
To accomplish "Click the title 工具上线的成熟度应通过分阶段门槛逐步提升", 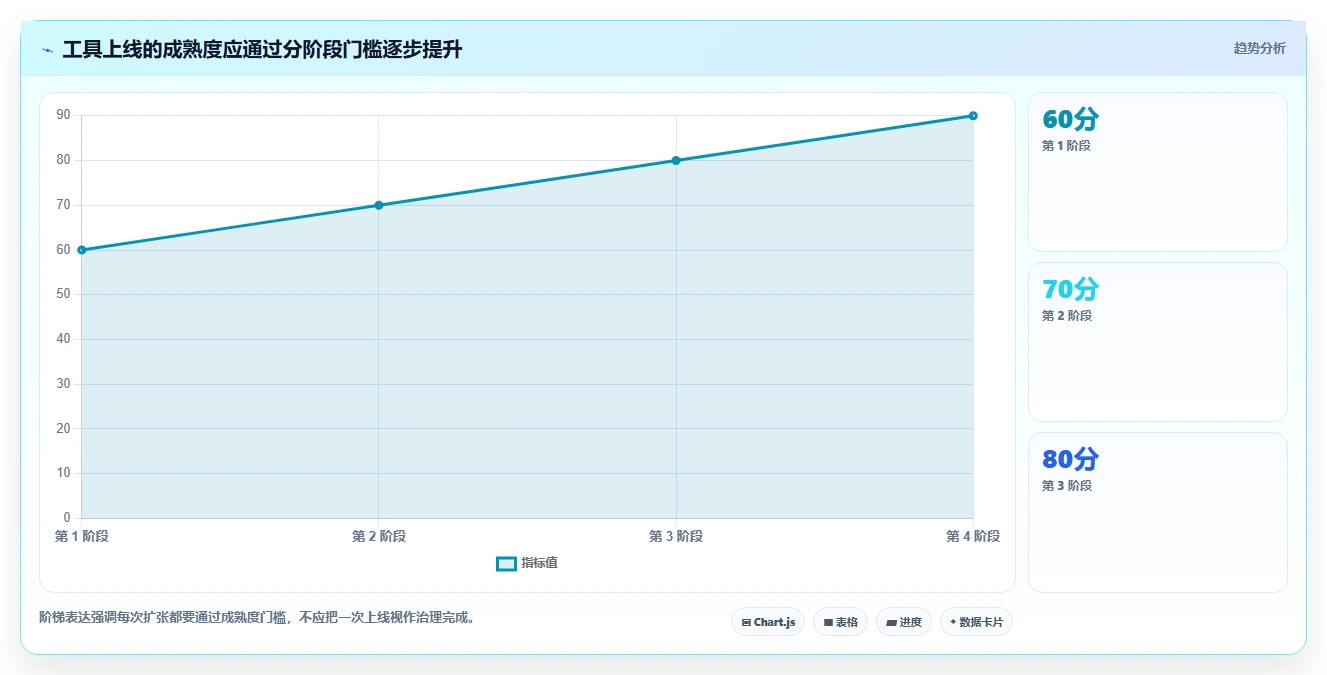I will 262,50.
